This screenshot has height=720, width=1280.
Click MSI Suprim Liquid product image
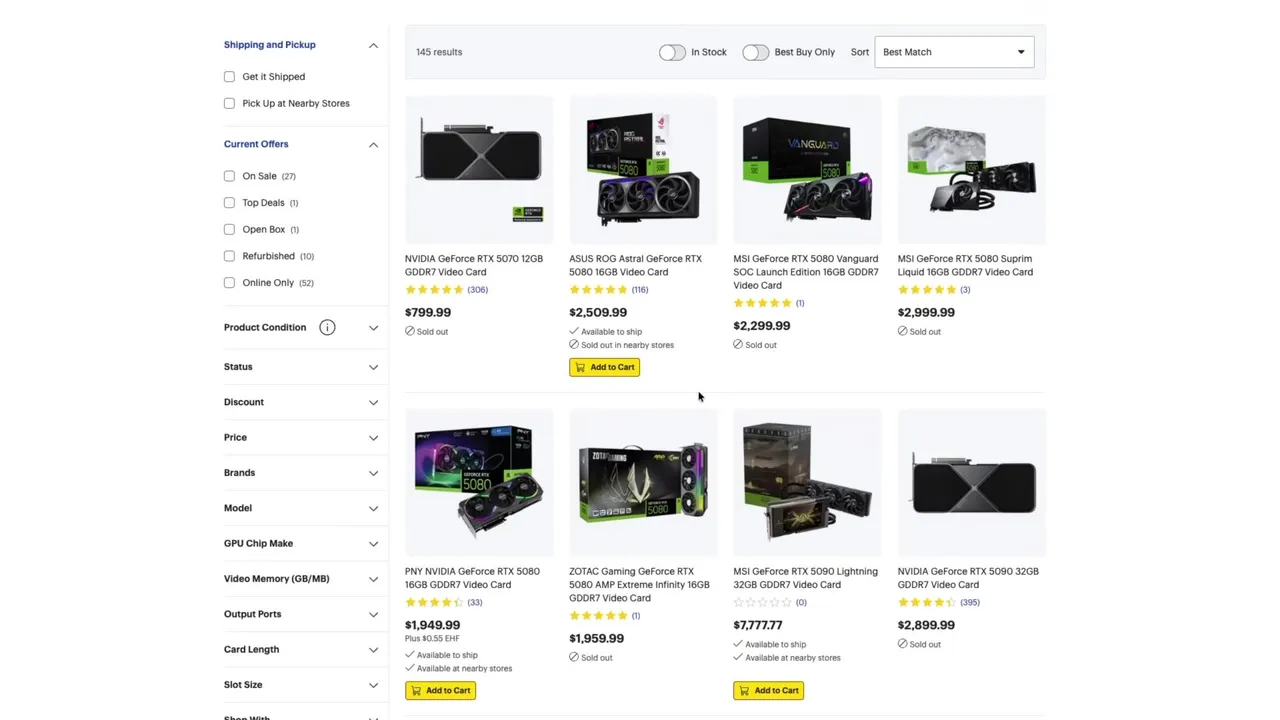click(x=971, y=170)
